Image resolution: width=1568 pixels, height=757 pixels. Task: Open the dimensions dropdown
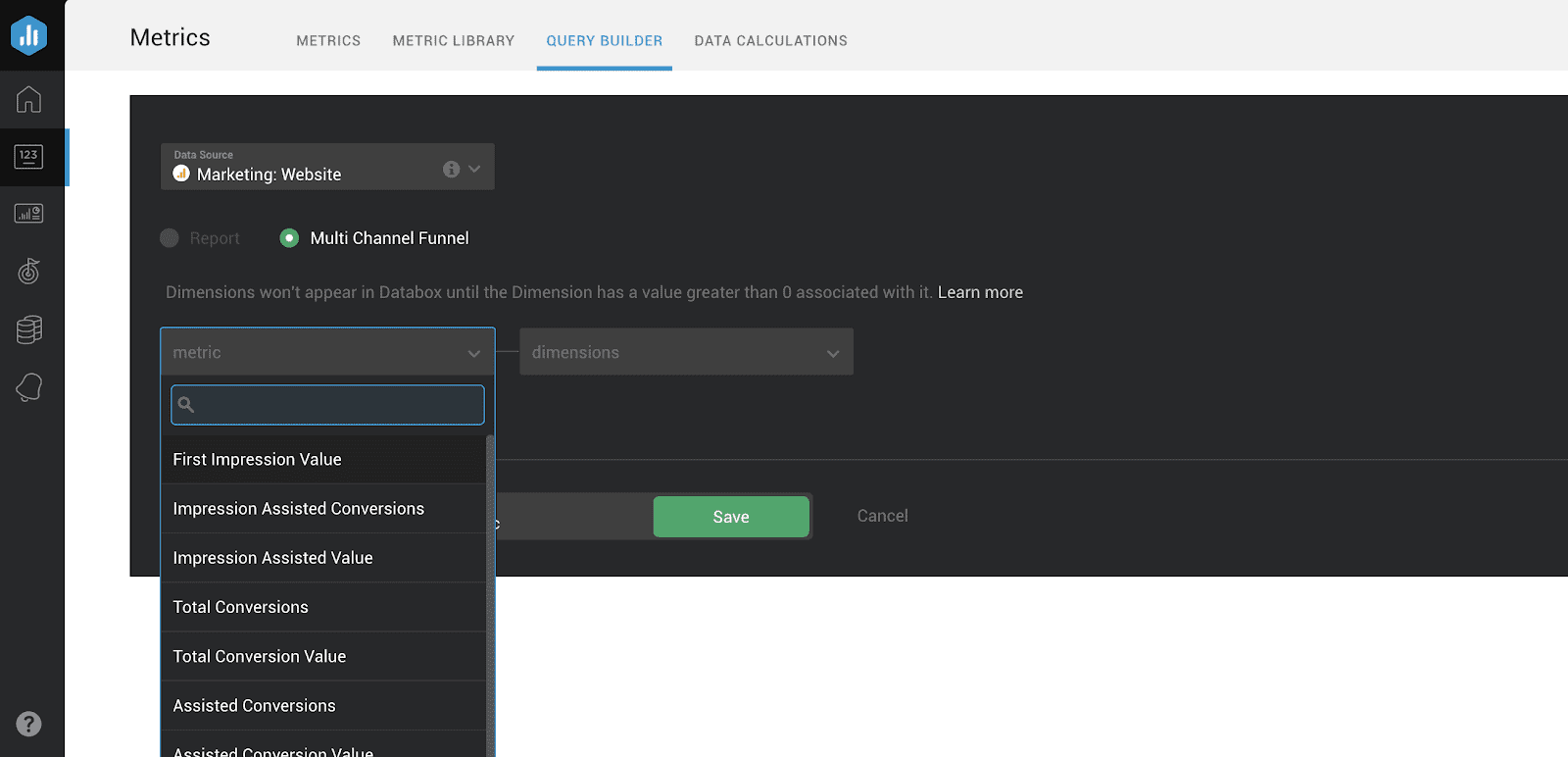[686, 352]
